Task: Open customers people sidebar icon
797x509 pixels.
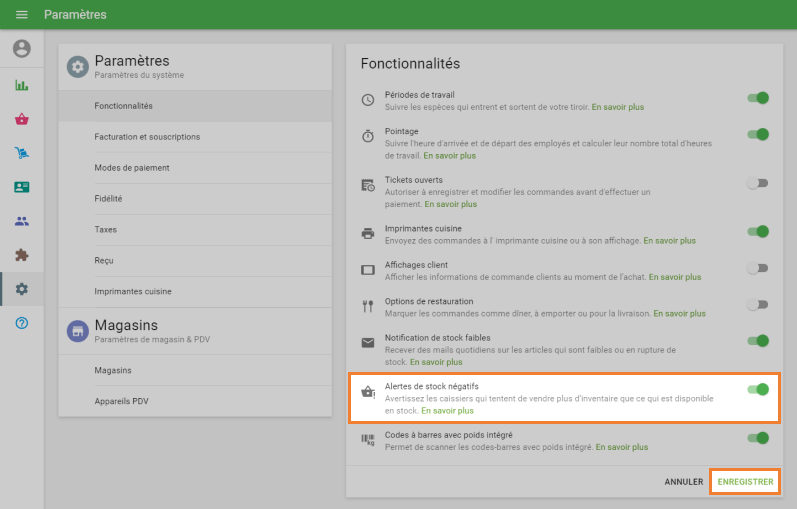Action: tap(21, 221)
